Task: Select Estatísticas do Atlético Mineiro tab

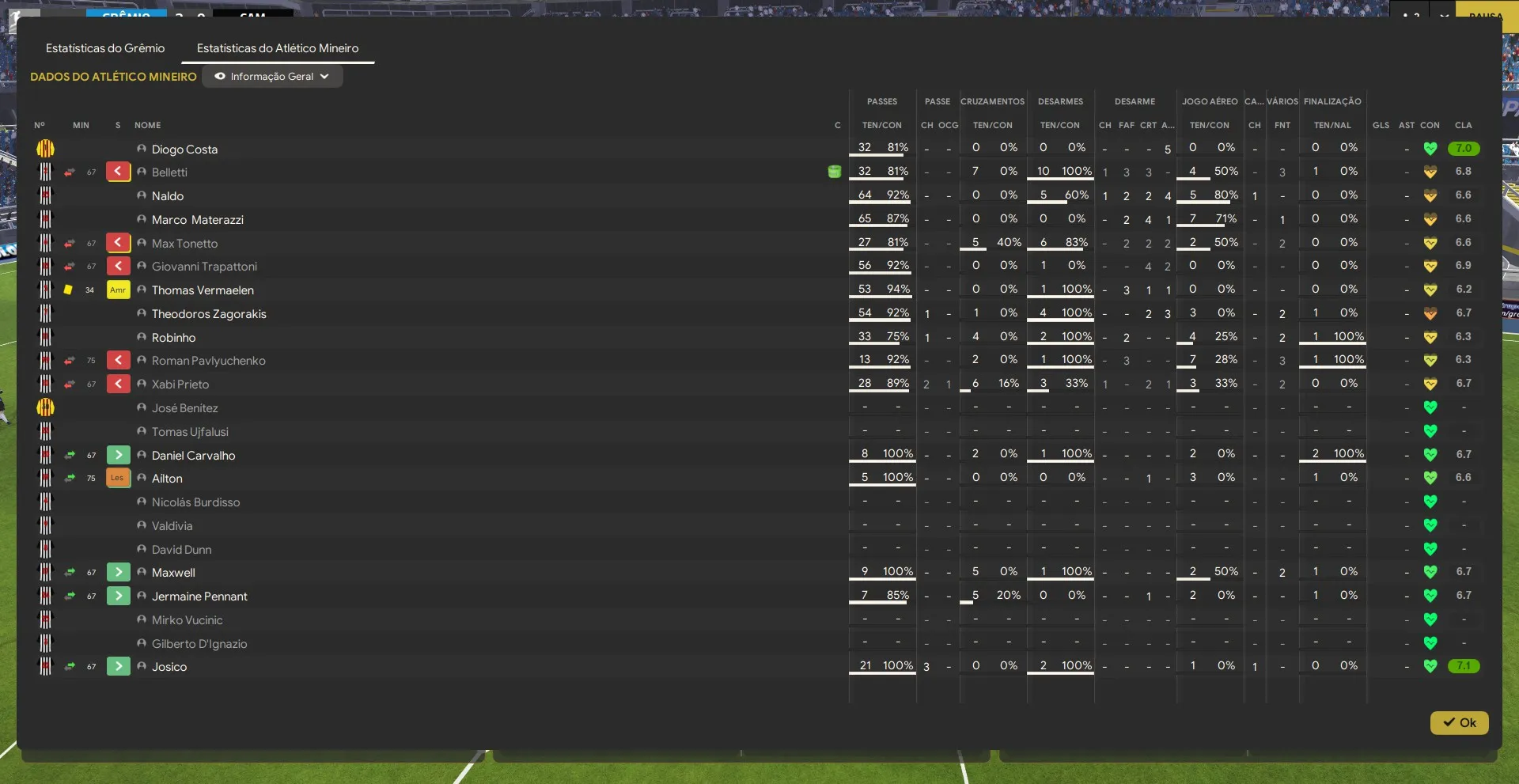Action: 278,48
